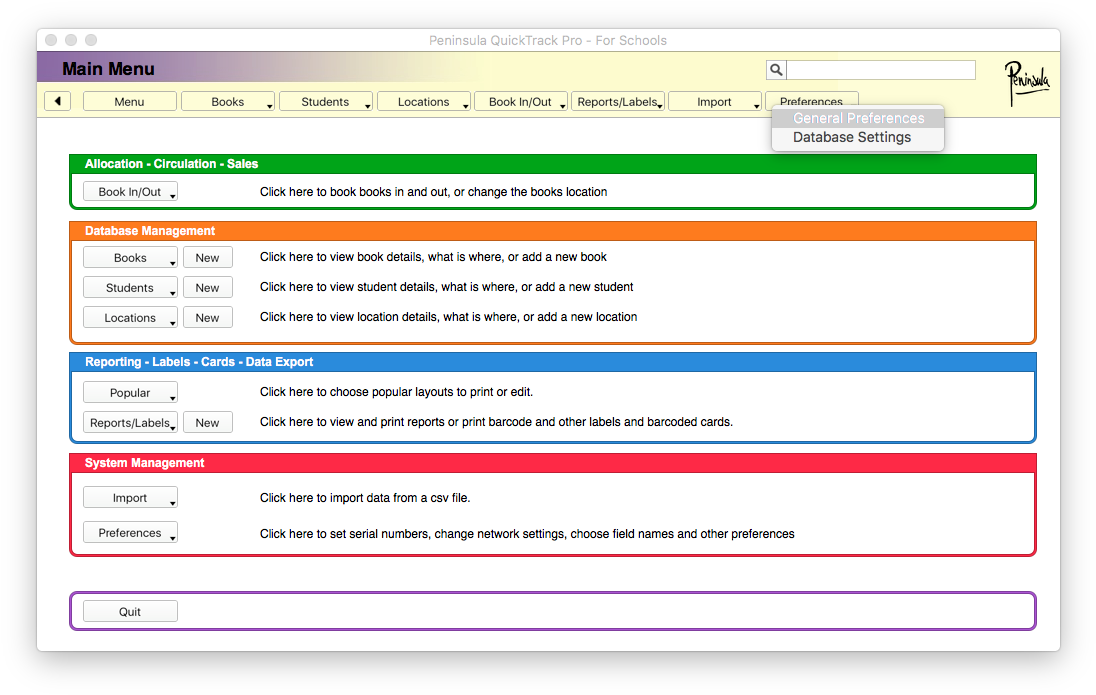Open the Import dropdown under System Management

(130, 498)
